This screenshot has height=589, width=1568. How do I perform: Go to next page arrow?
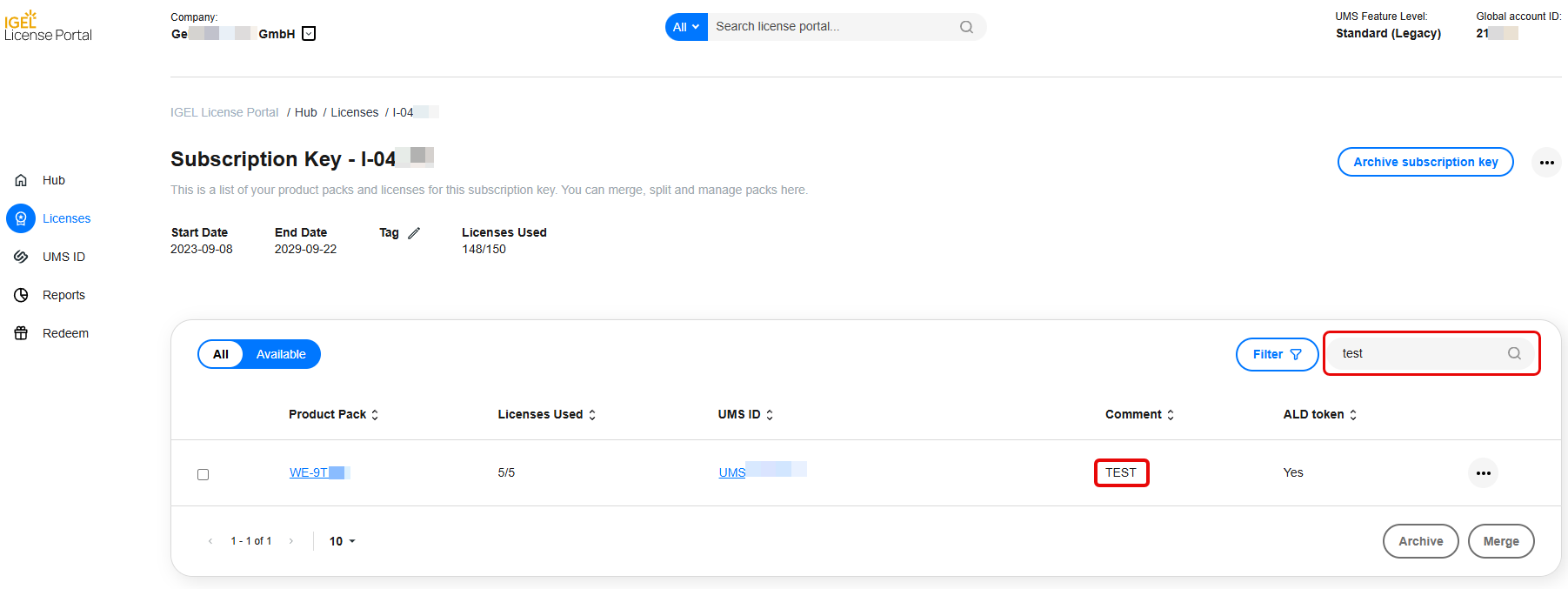(x=290, y=541)
